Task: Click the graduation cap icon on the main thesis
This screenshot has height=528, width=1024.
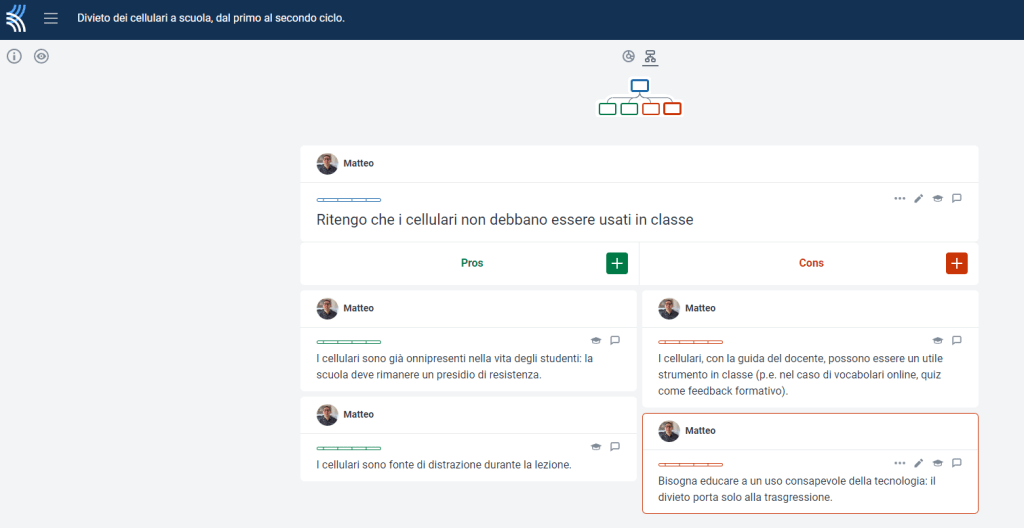Action: (938, 198)
